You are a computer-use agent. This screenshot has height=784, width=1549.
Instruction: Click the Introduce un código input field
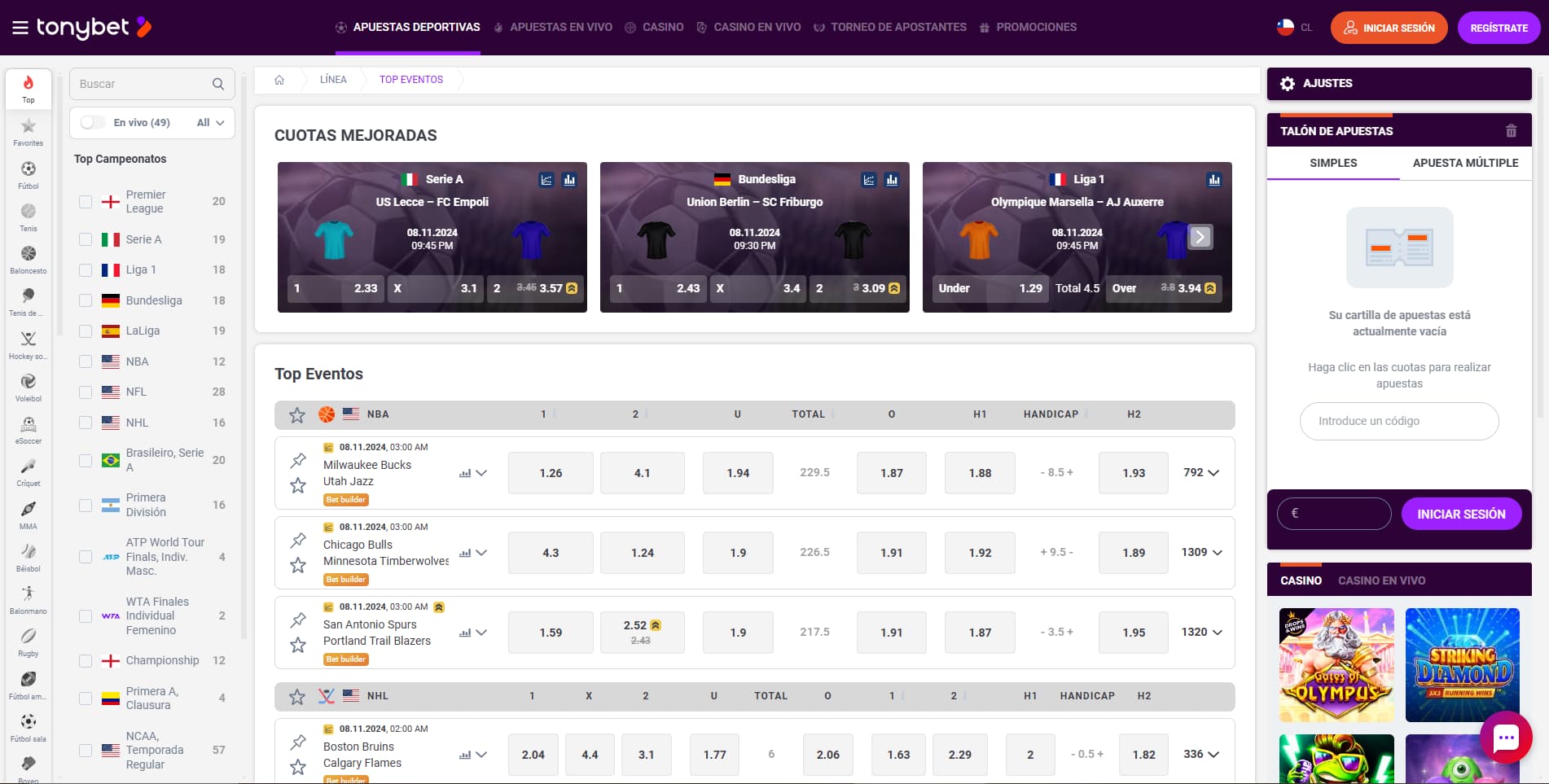pos(1398,421)
